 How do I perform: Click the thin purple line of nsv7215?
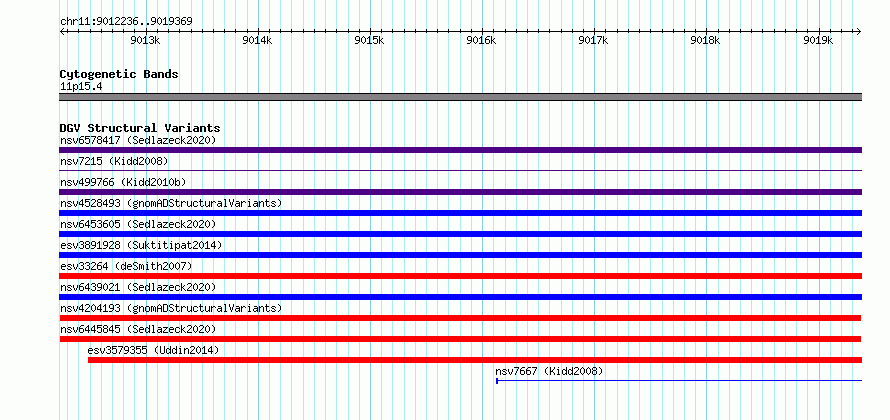click(x=460, y=170)
